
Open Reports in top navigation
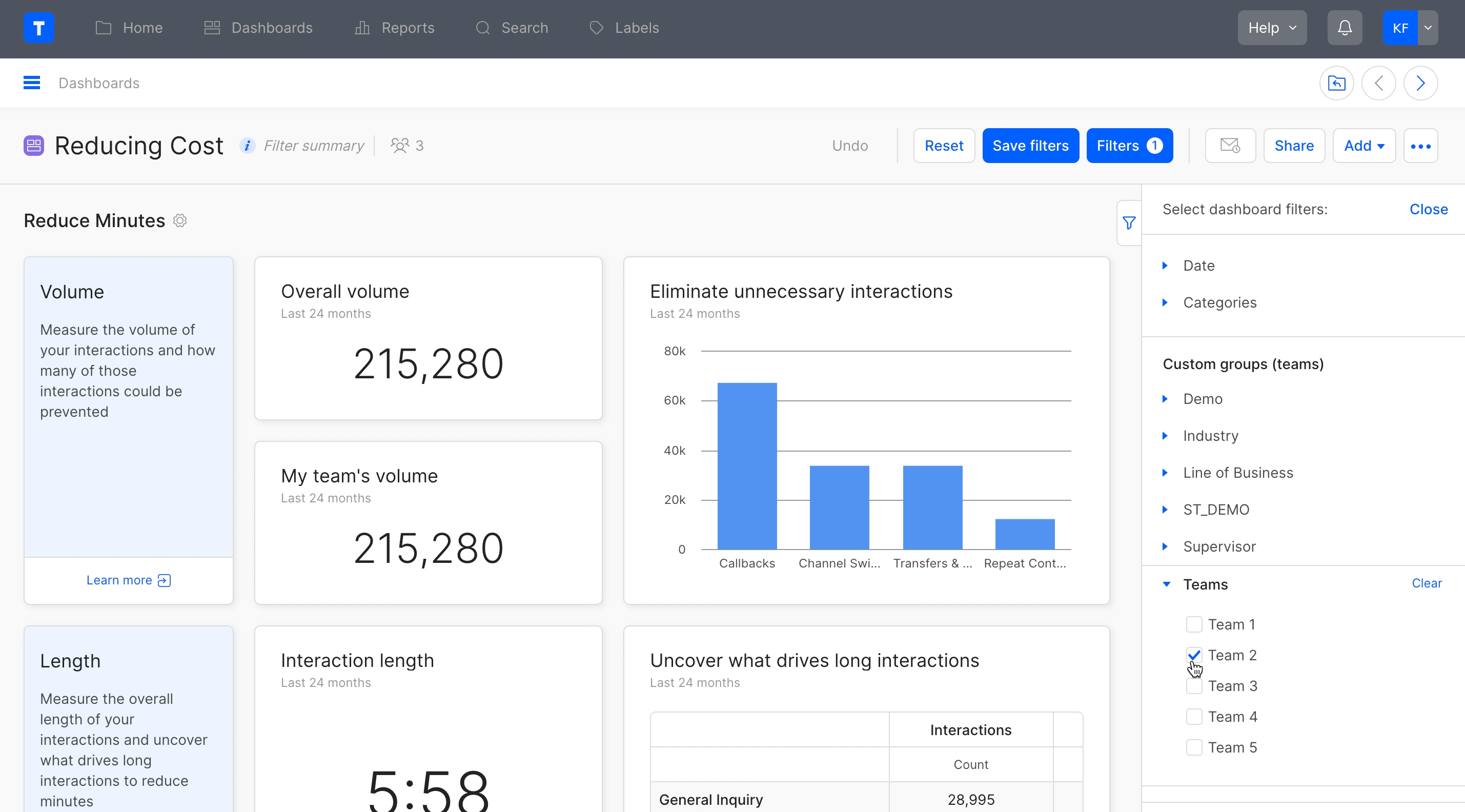(x=395, y=28)
